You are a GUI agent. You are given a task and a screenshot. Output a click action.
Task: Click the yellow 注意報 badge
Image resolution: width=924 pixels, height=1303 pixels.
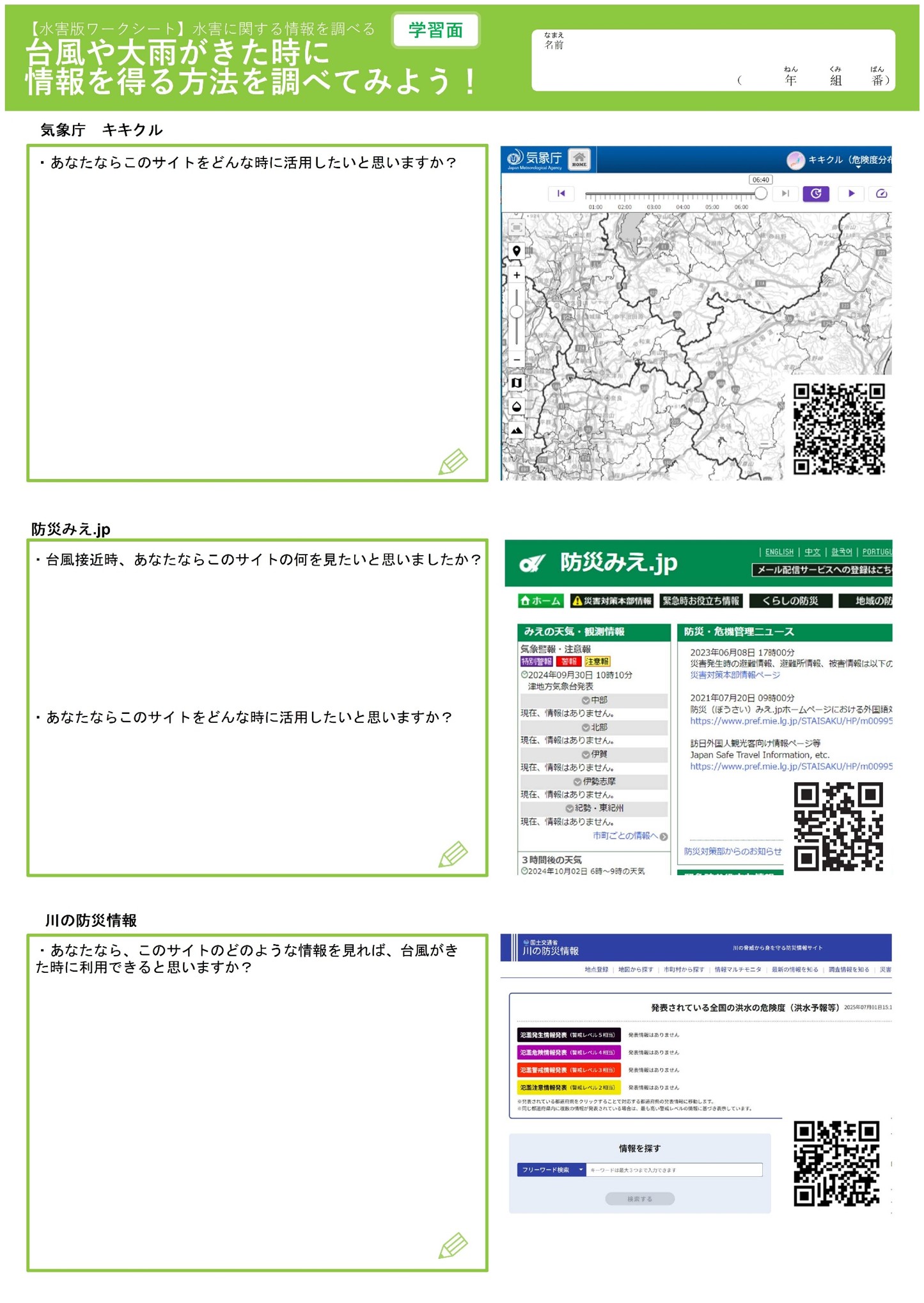tap(597, 661)
